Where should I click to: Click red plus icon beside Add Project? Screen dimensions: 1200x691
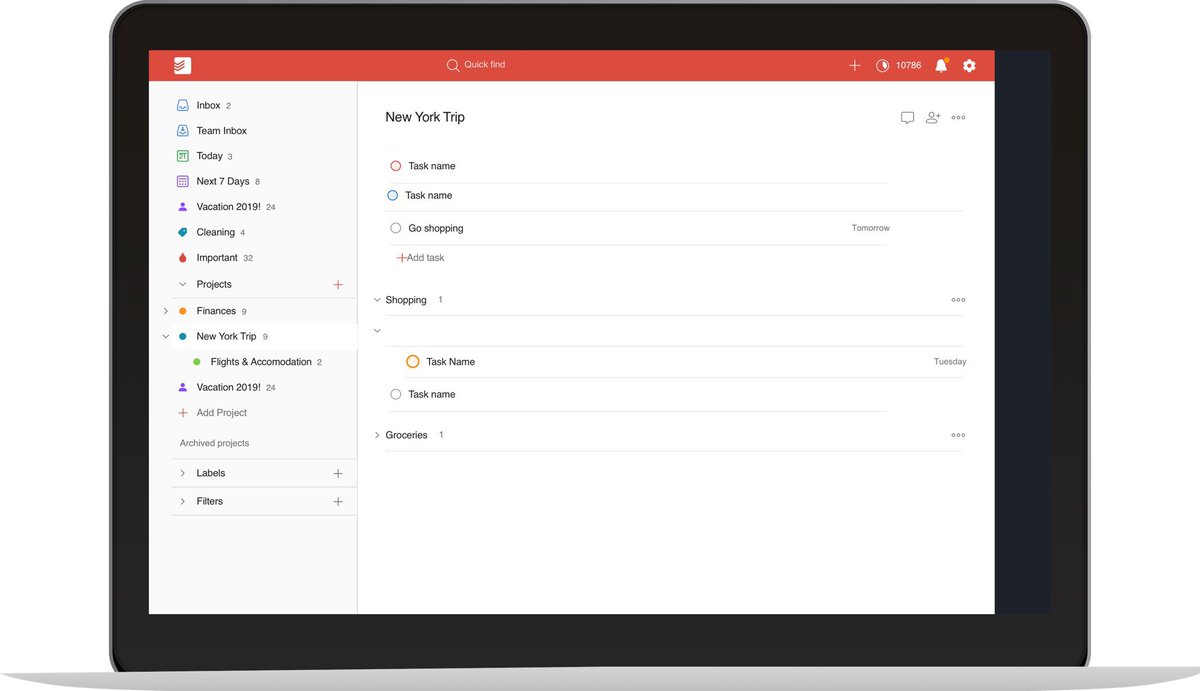[182, 412]
